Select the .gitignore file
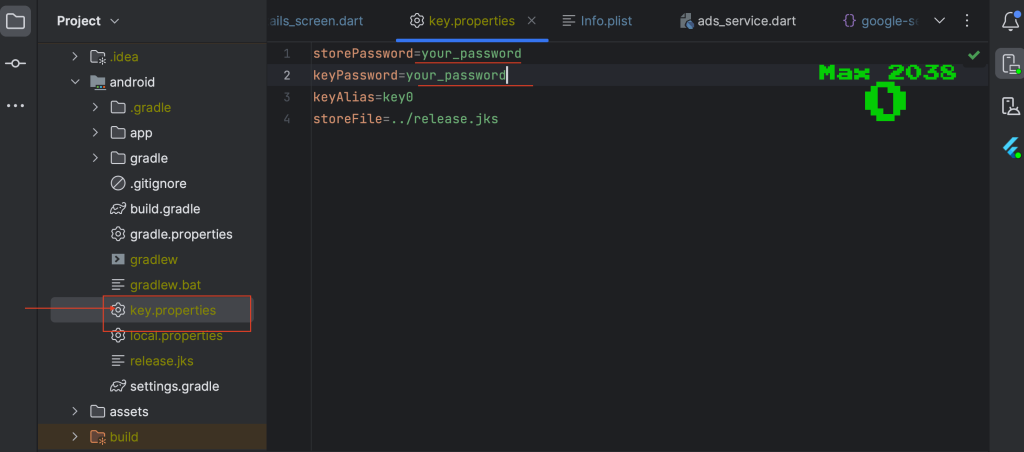This screenshot has height=452, width=1024. click(x=158, y=184)
